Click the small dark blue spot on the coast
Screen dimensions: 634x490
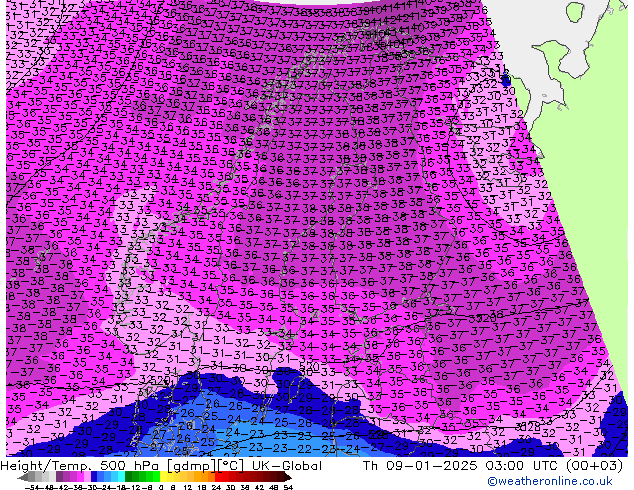505,80
